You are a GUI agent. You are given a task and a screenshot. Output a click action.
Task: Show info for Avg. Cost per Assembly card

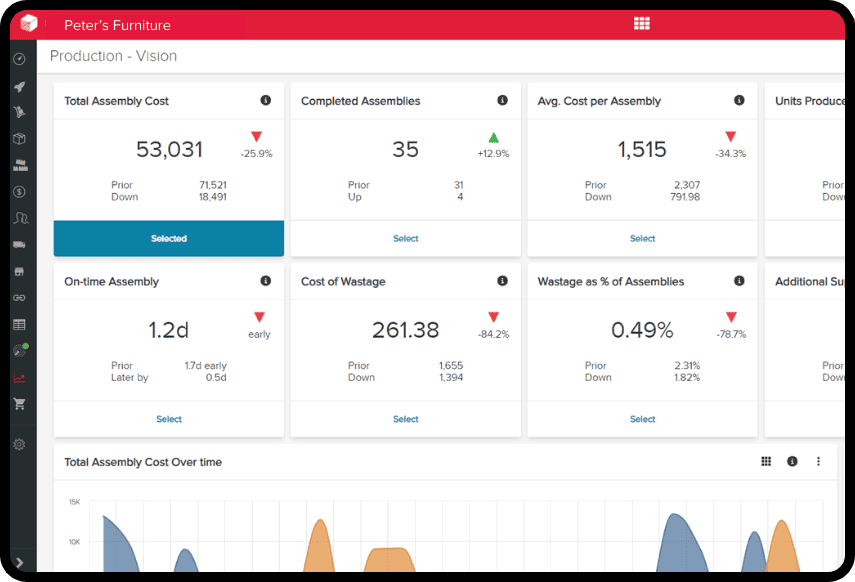(x=739, y=100)
